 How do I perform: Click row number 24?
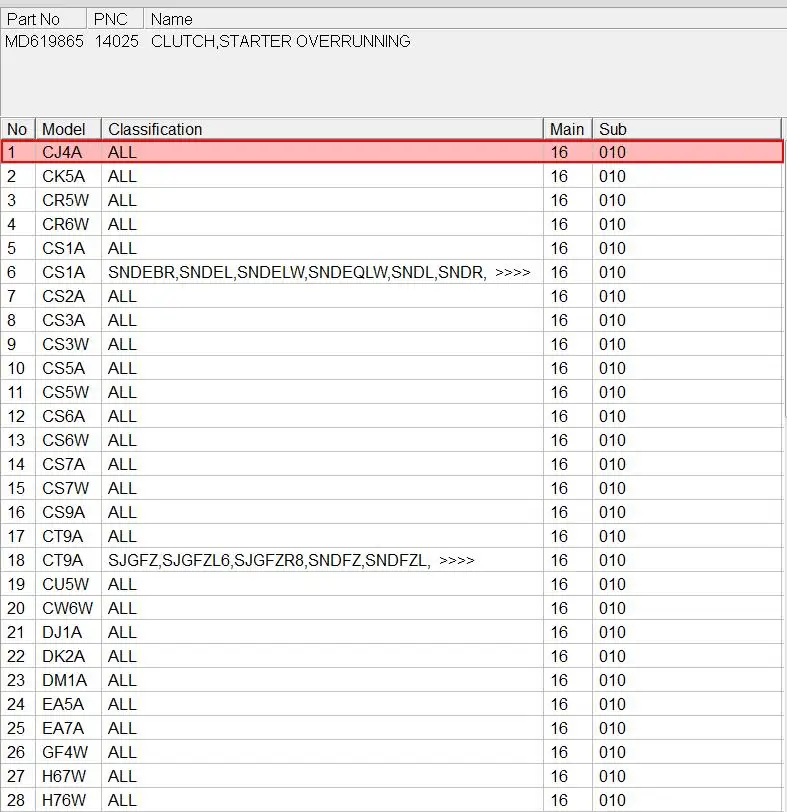(16, 704)
